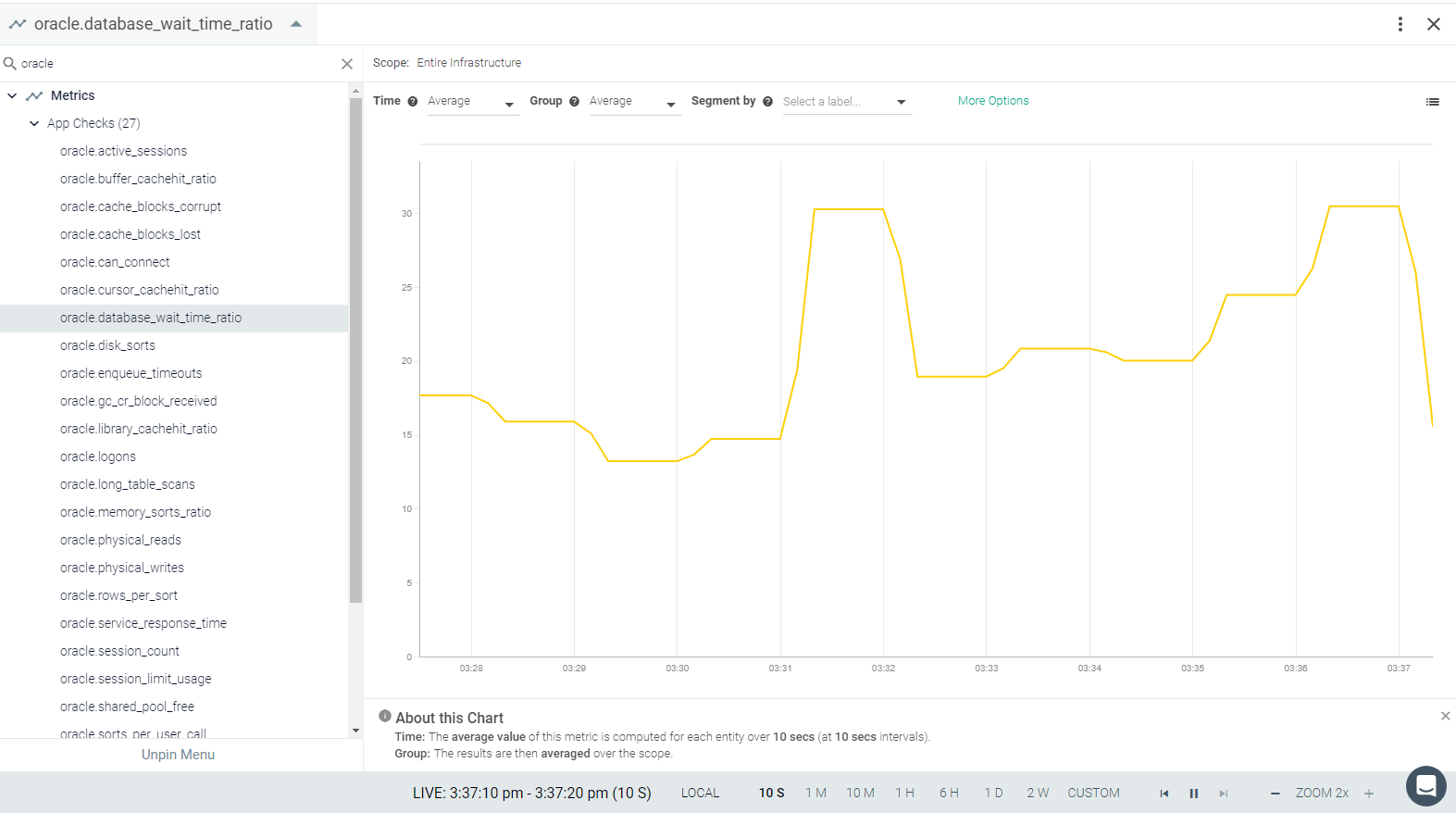Clear the oracle search text

pos(347,64)
